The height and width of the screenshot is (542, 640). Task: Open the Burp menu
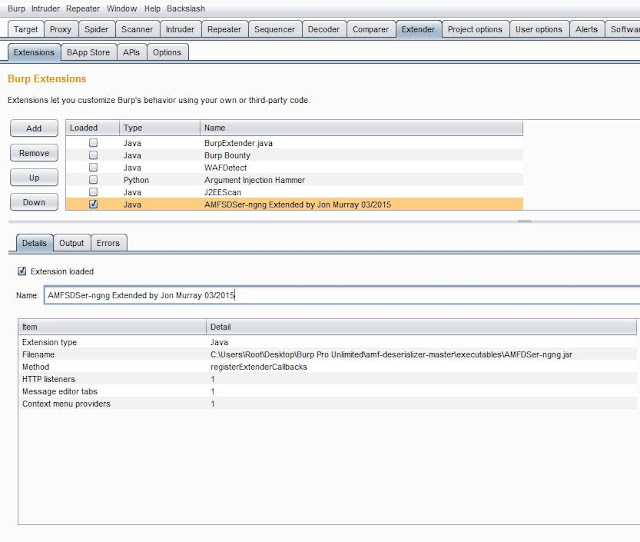tap(16, 9)
